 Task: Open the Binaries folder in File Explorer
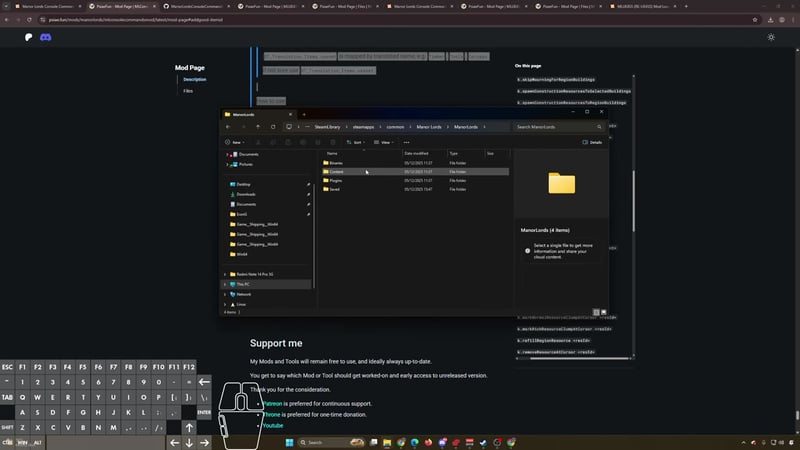click(x=415, y=163)
